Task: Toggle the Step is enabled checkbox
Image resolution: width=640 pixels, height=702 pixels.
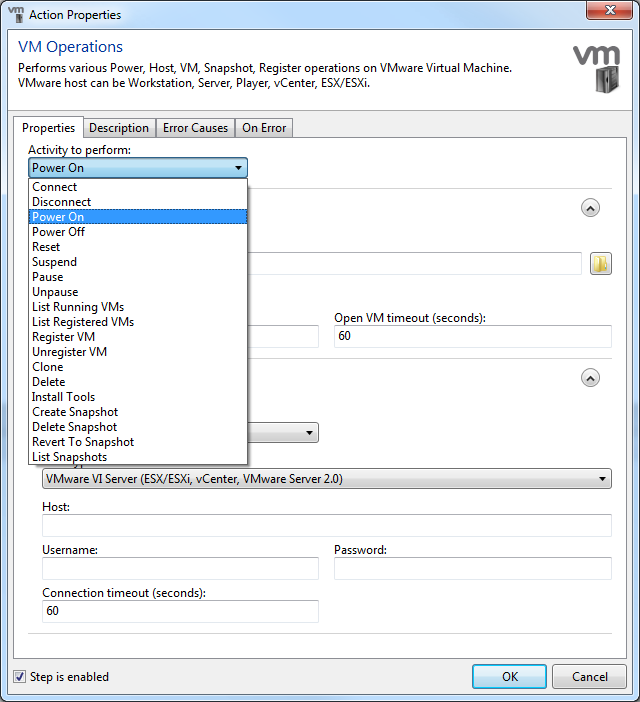Action: point(19,676)
